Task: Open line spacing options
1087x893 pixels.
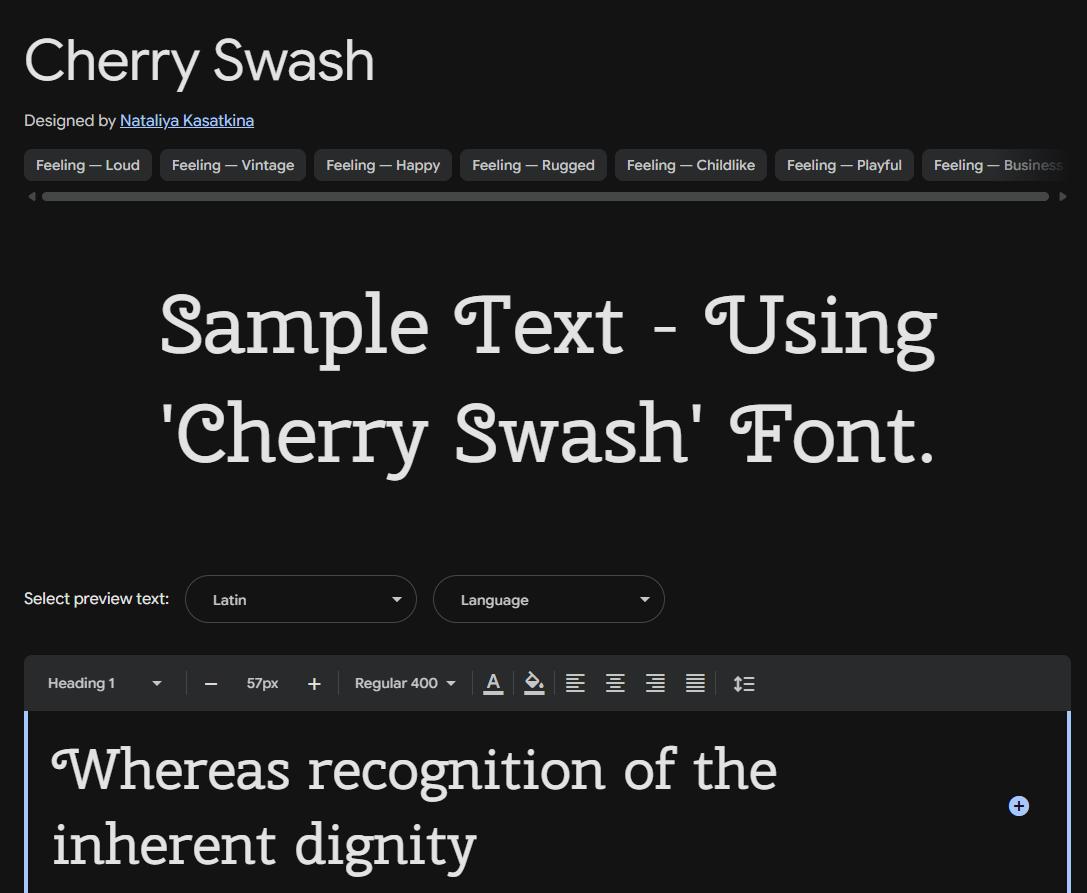Action: coord(744,684)
